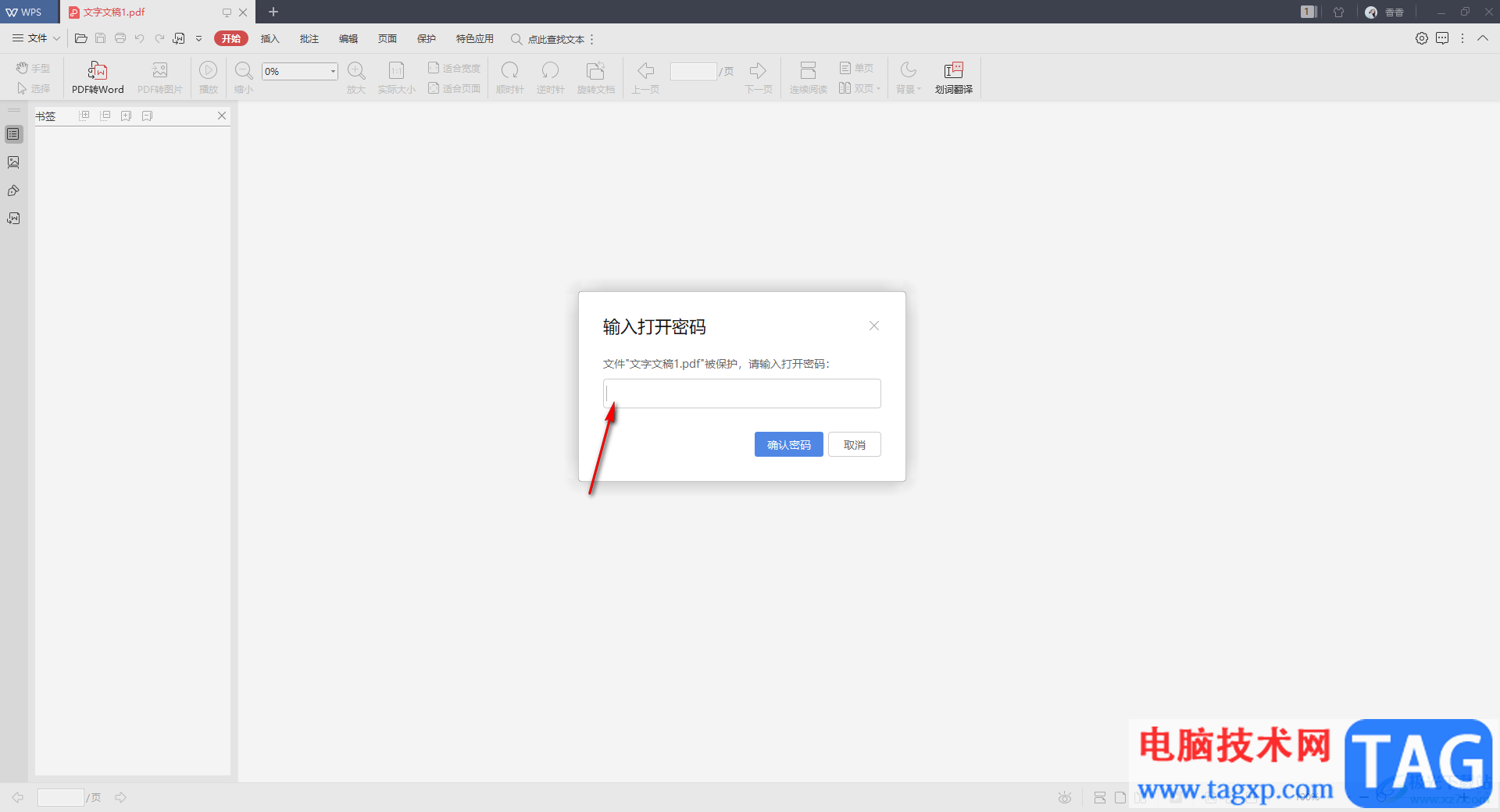Select the 页面 ribbon tab

point(387,38)
